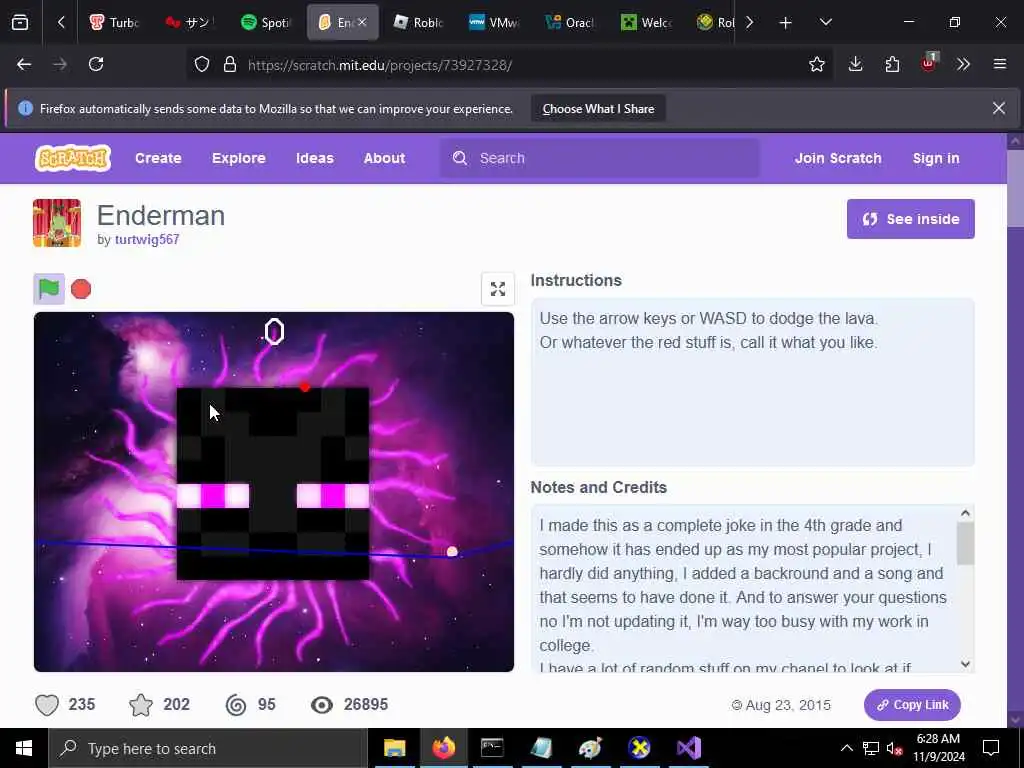This screenshot has height=768, width=1024.
Task: Expand more toolbar tools chevron
Action: (963, 64)
